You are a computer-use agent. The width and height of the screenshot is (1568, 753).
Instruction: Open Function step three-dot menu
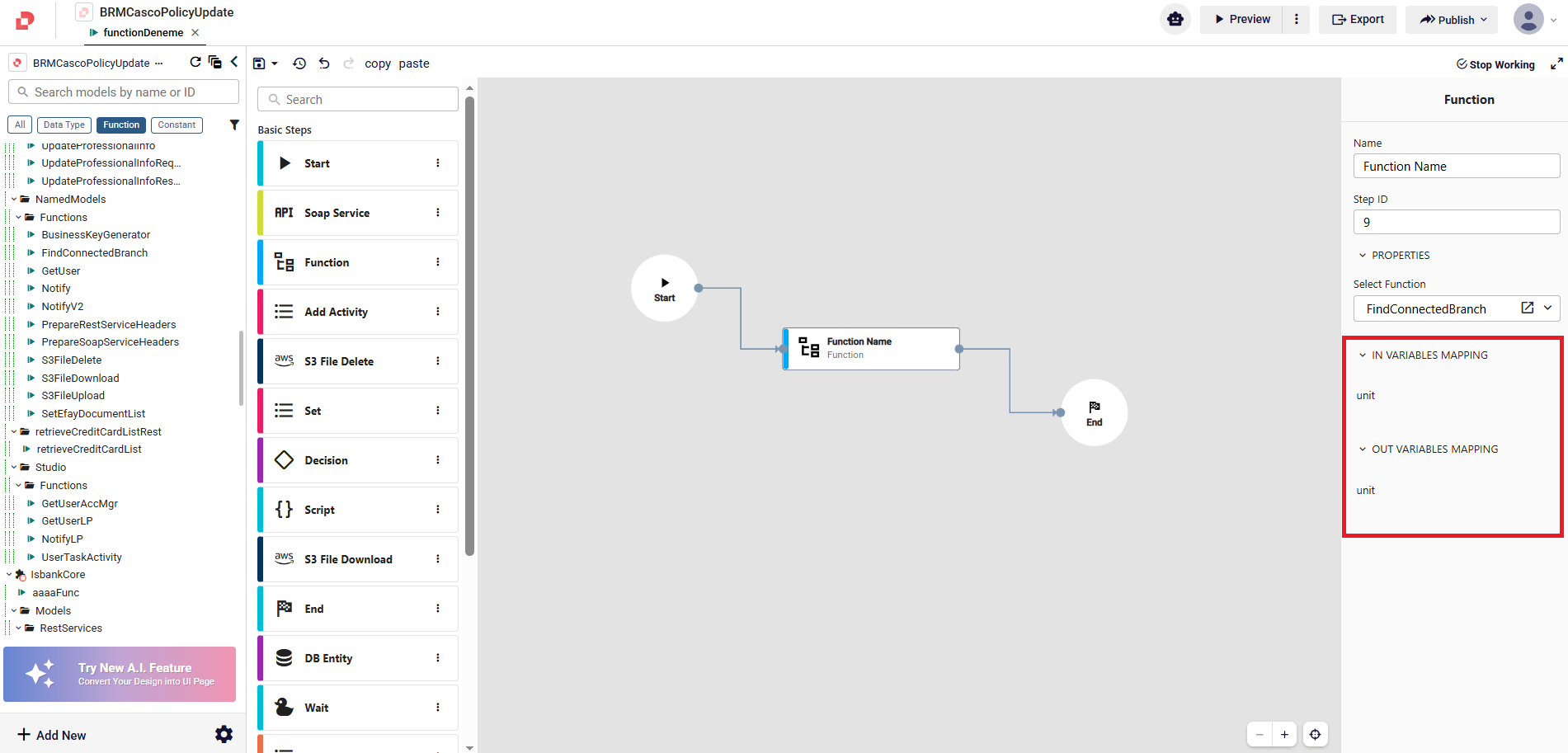(438, 262)
